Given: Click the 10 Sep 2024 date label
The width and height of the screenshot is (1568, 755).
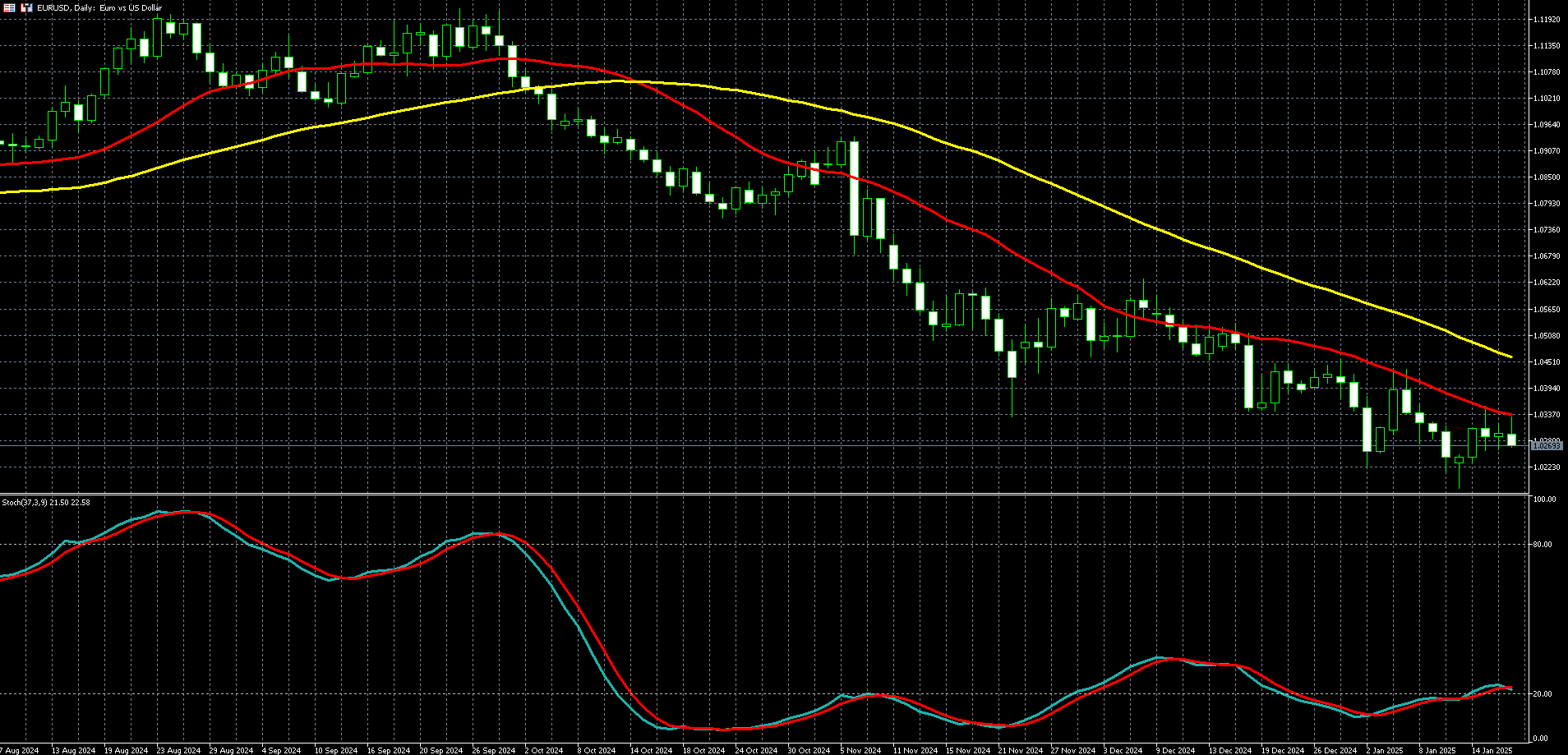Looking at the screenshot, I should click(x=336, y=750).
